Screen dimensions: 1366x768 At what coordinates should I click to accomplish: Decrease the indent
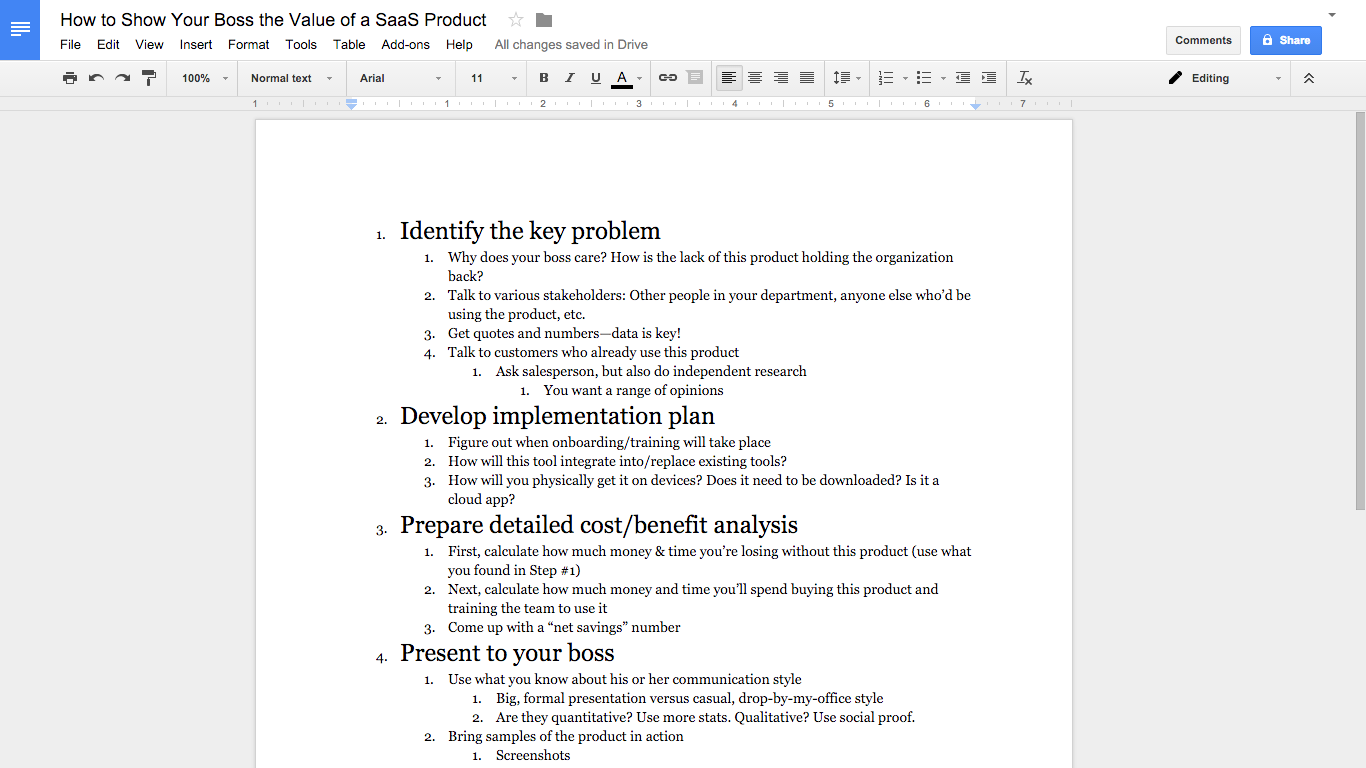coord(963,78)
